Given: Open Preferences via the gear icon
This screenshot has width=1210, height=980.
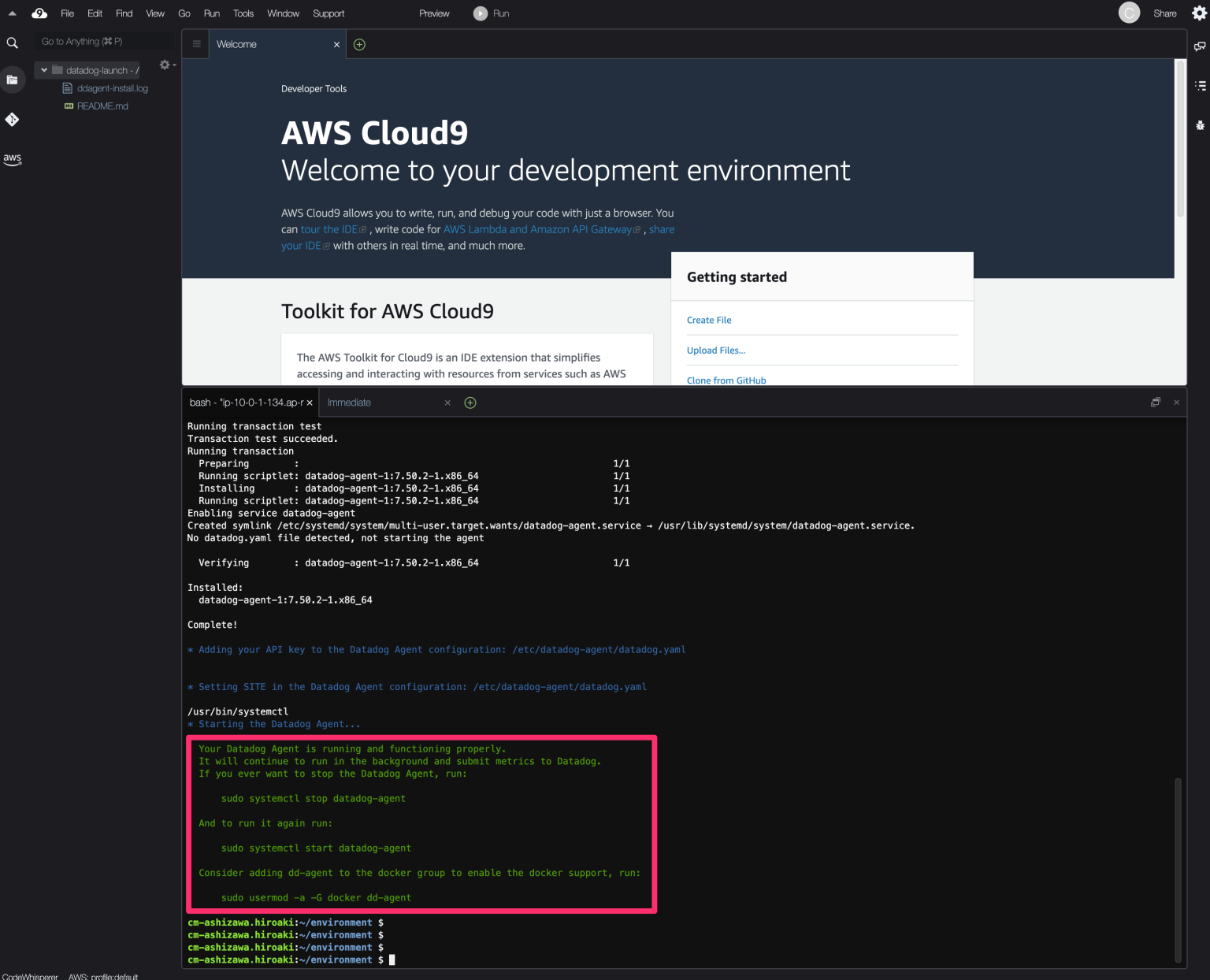Looking at the screenshot, I should click(1200, 13).
